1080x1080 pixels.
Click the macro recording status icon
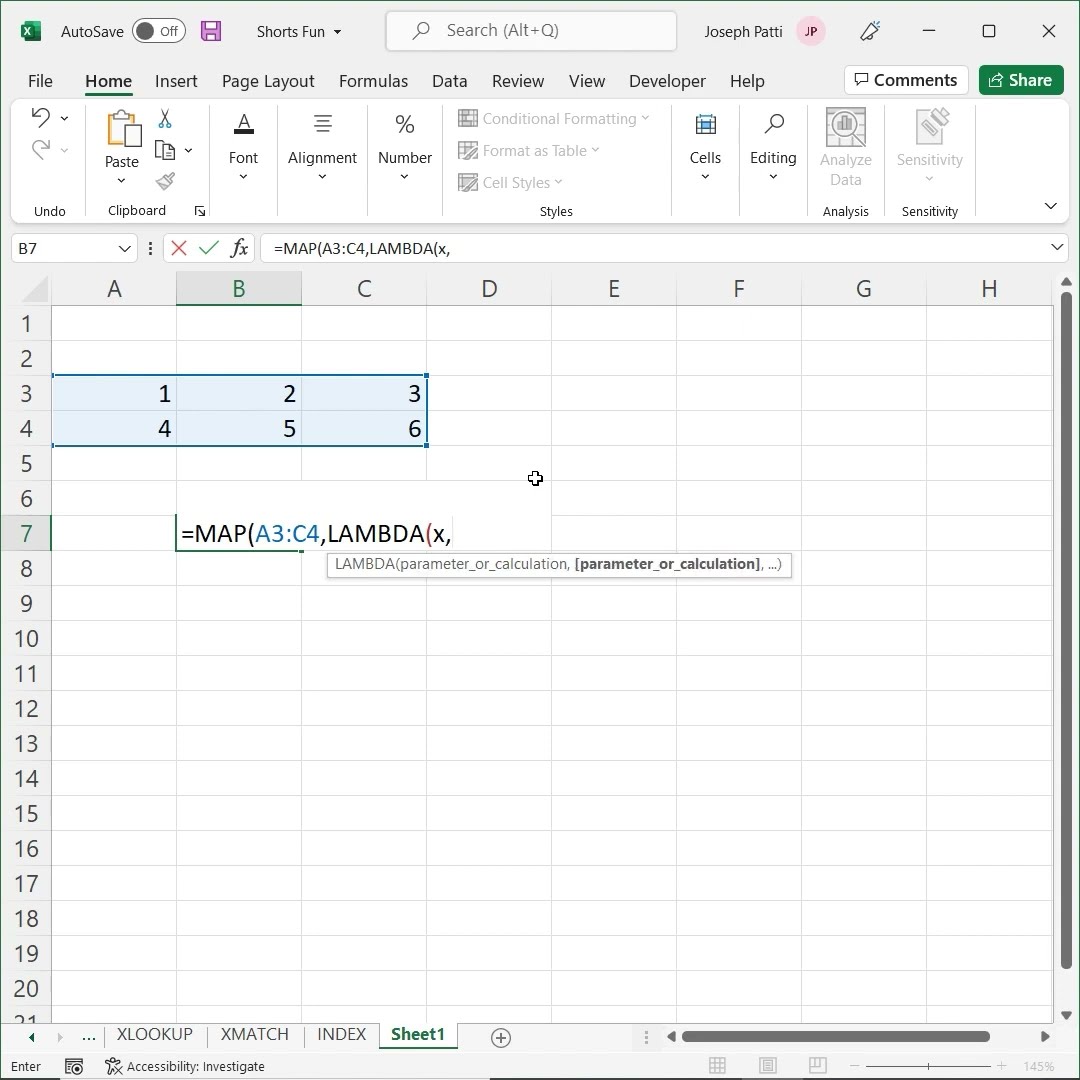(74, 1066)
